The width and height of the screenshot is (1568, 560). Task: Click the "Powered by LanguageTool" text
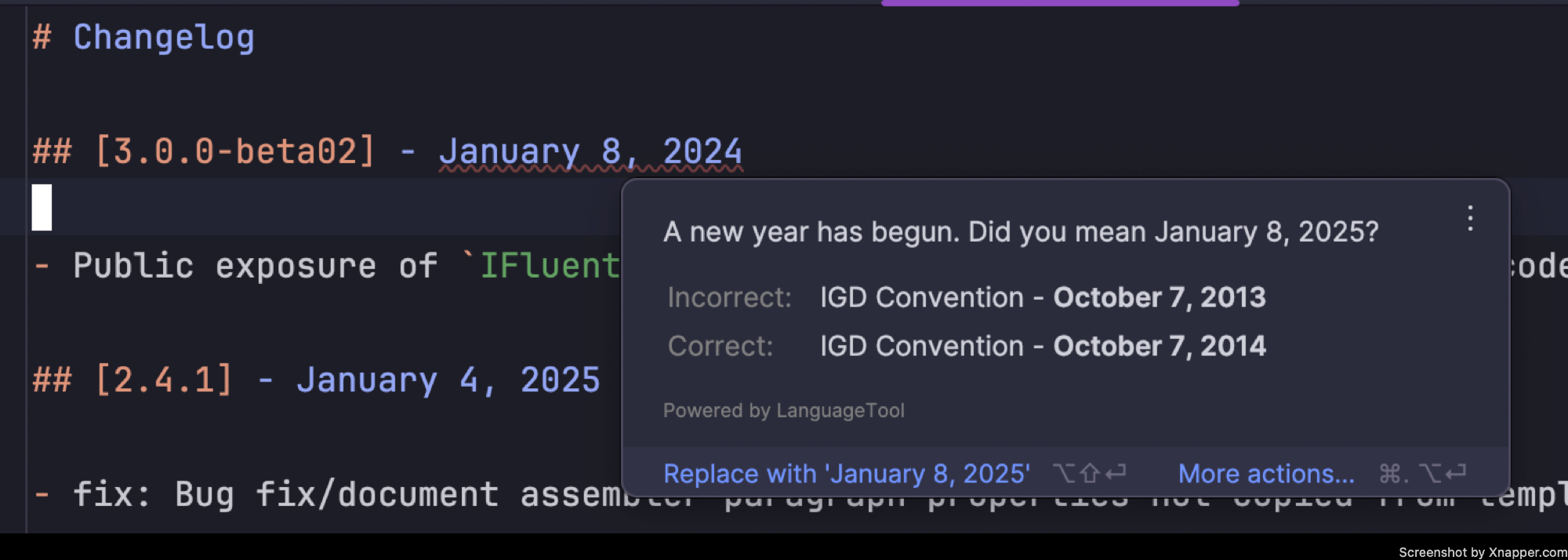(x=783, y=410)
